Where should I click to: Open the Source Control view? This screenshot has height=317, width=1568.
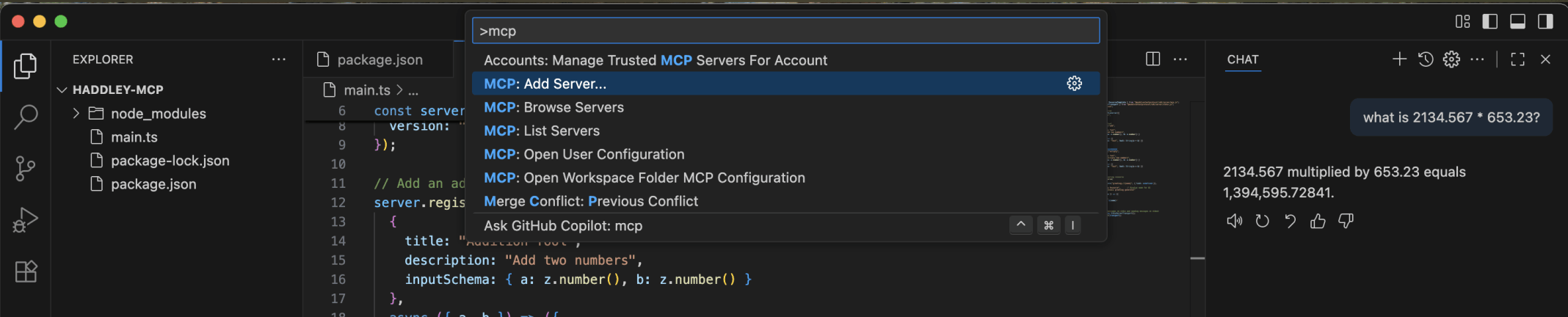point(26,169)
